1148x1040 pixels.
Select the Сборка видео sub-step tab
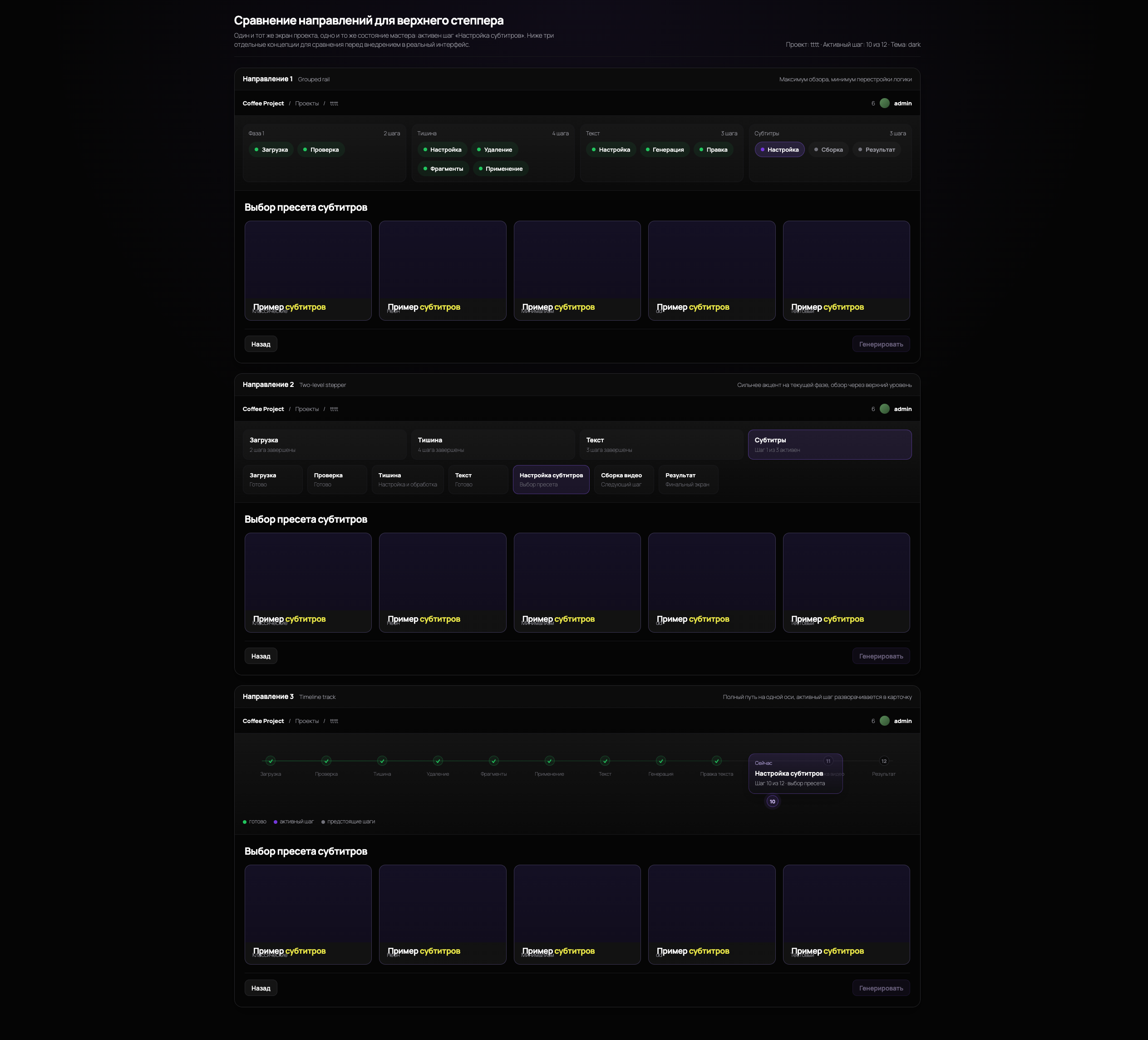[624, 479]
